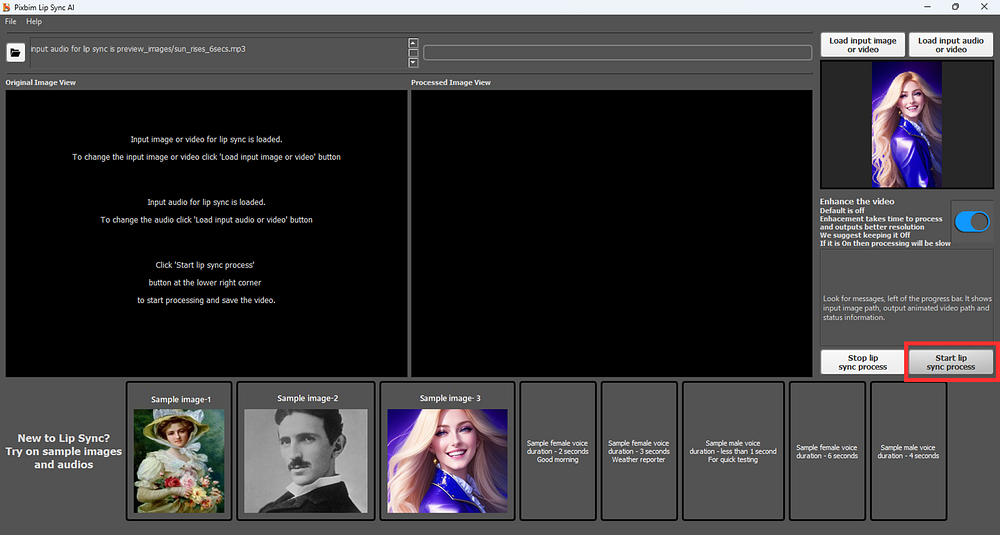Click Load input audio or video button
Screen dimensions: 1000x535
pos(950,45)
